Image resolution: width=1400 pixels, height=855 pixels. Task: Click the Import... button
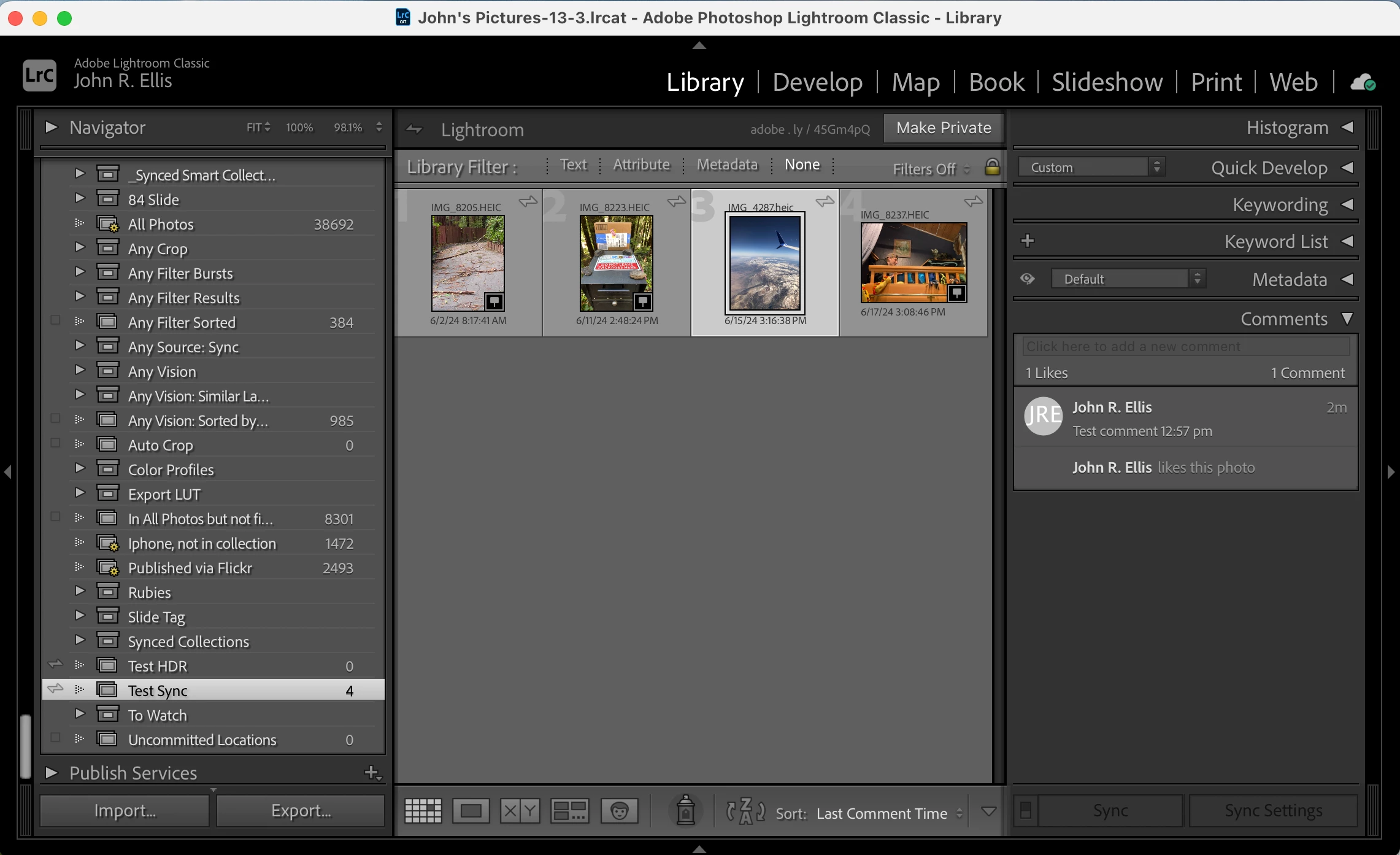point(125,811)
